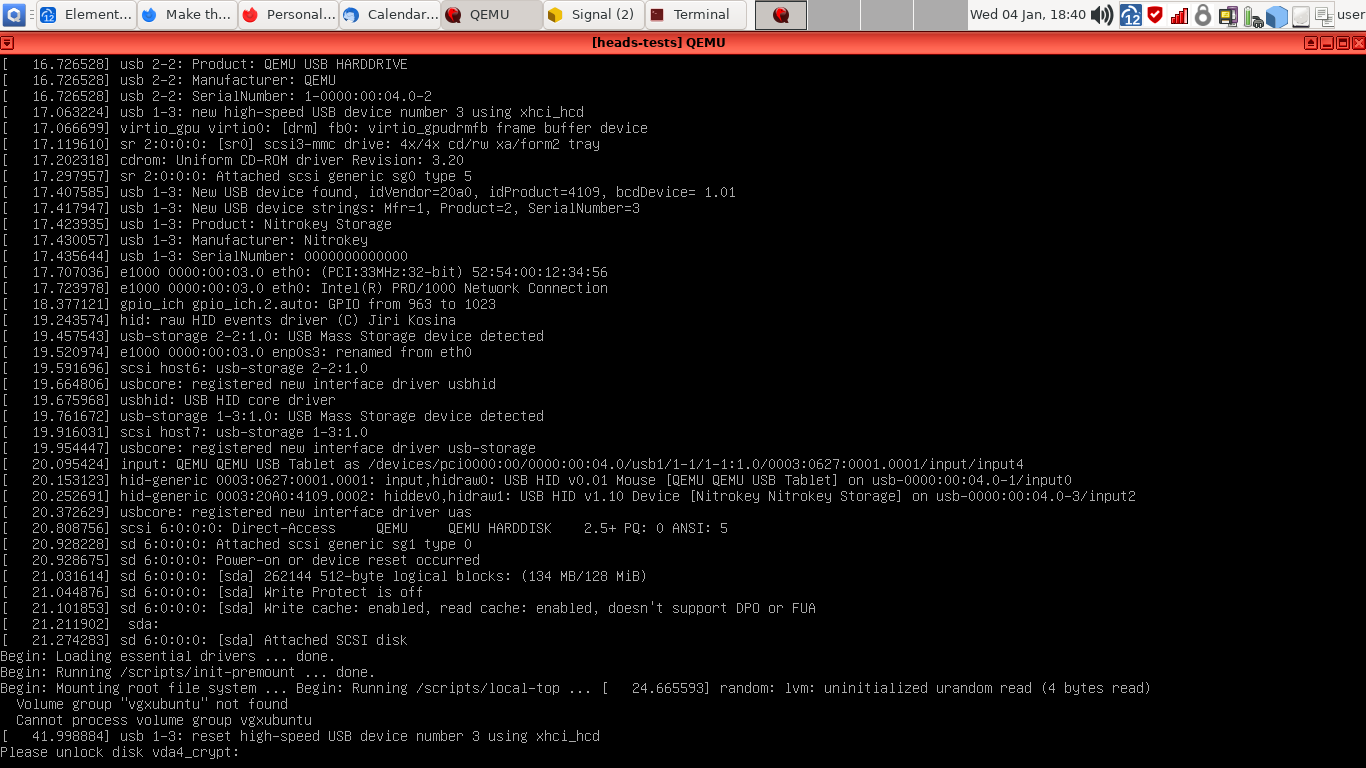Click the '[heads-tests] QEMU' title bar text
1366x768 pixels.
pyautogui.click(x=659, y=43)
